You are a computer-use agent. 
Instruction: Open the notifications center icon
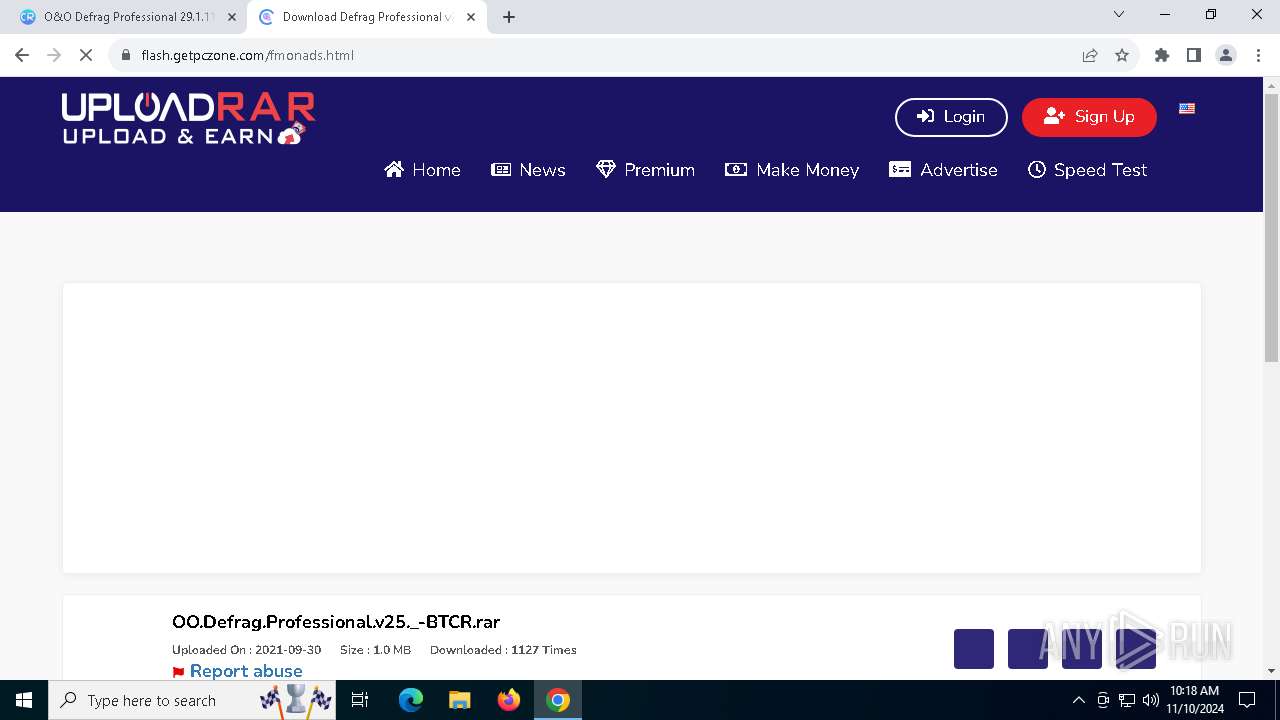tap(1247, 700)
